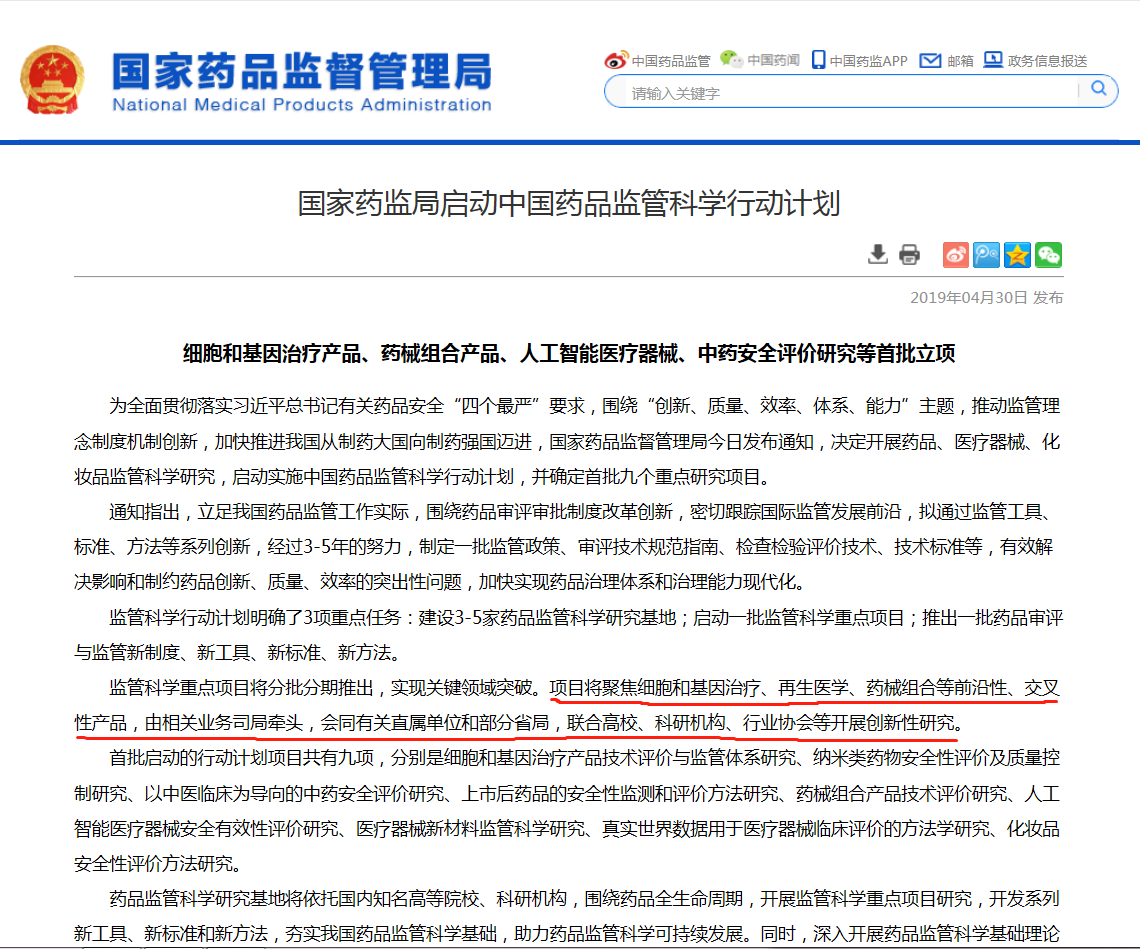The height and width of the screenshot is (949, 1140).
Task: Click the 国家药品监督管理局 site title
Action: point(302,71)
